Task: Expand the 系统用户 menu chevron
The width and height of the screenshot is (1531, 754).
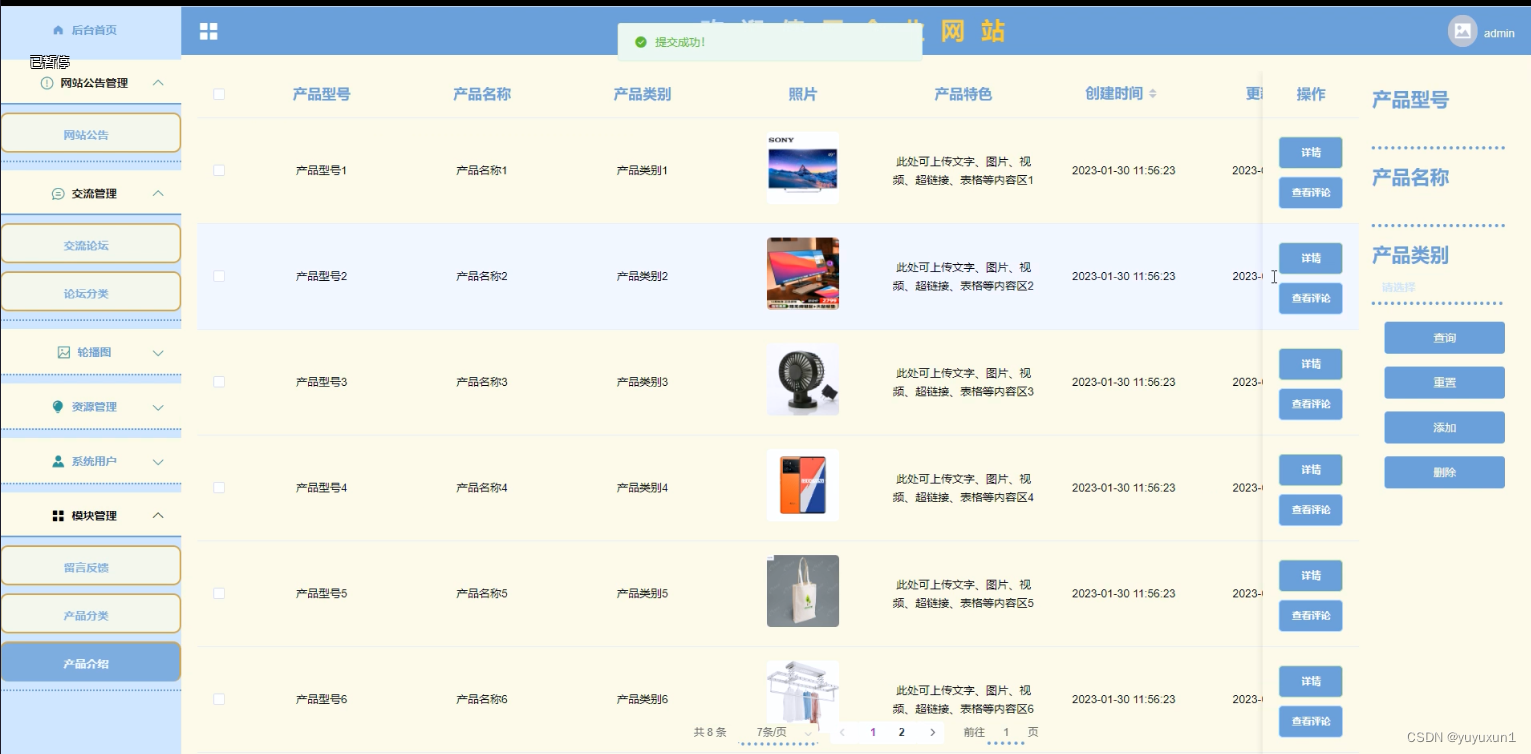Action: pyautogui.click(x=157, y=462)
